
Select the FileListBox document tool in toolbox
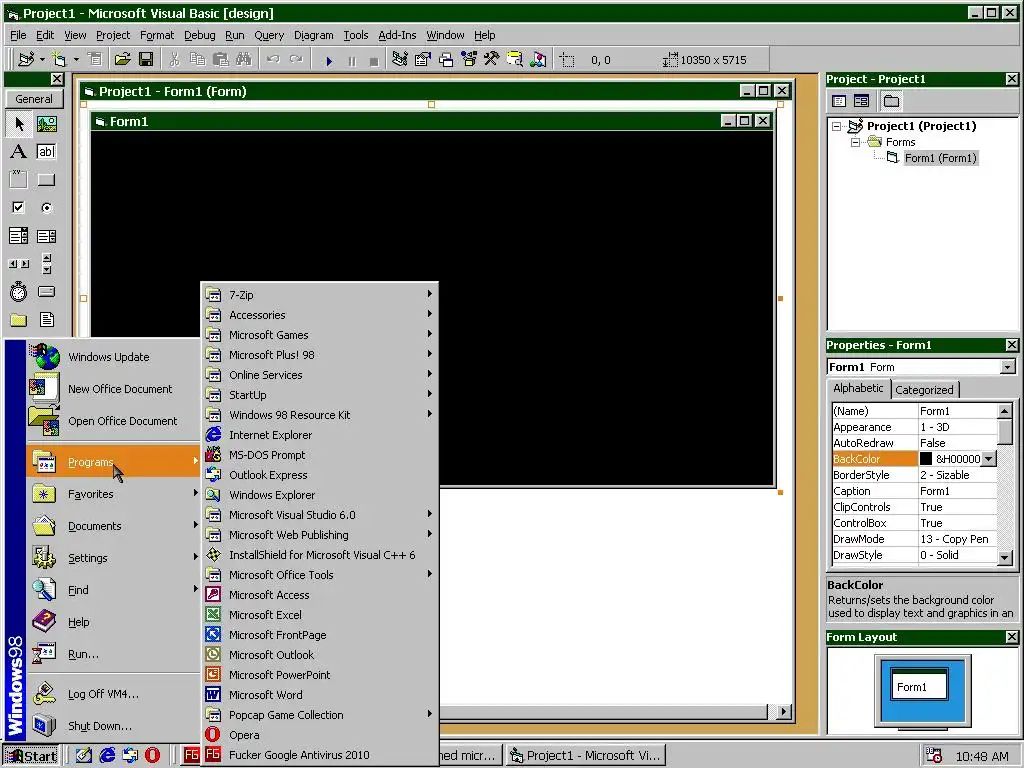[x=46, y=319]
